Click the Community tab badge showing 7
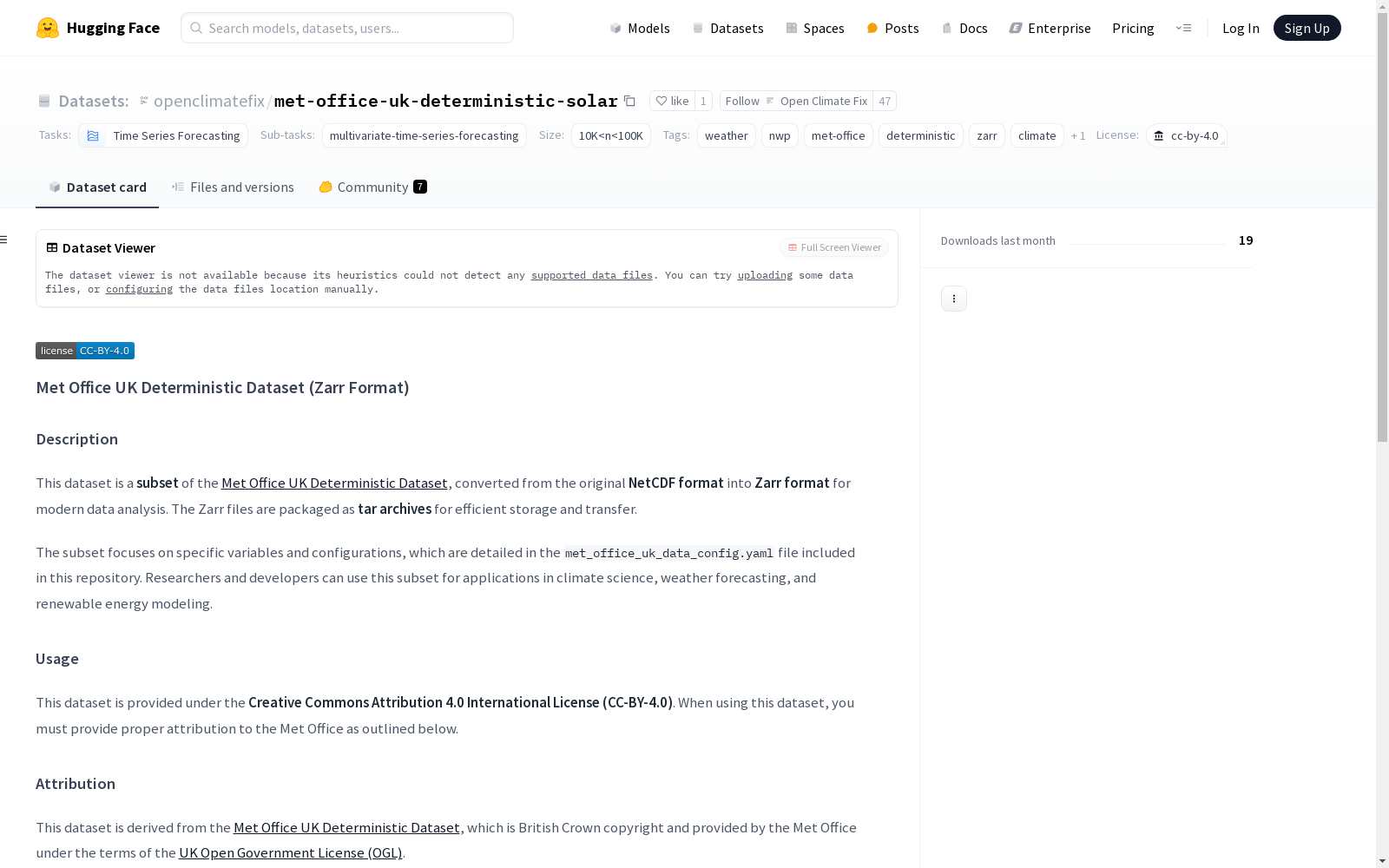Image resolution: width=1389 pixels, height=868 pixels. pyautogui.click(x=420, y=187)
